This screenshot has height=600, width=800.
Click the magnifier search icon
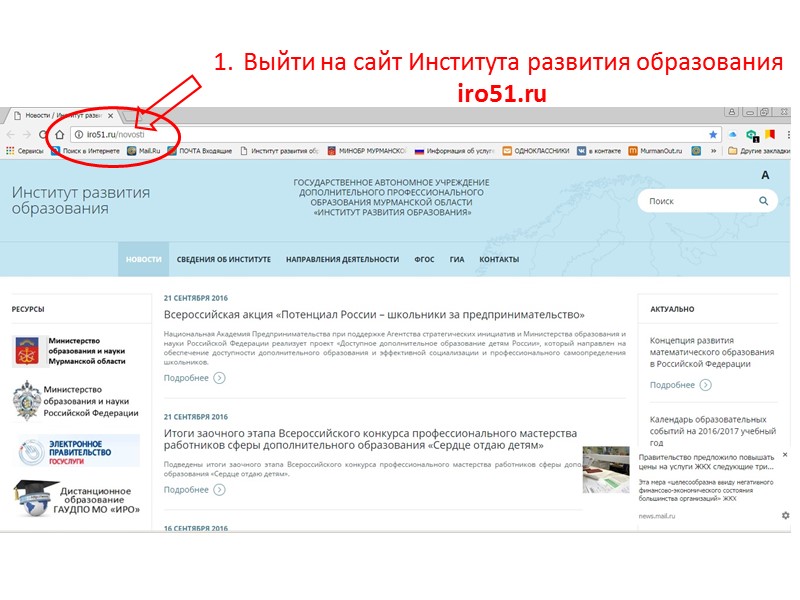763,201
